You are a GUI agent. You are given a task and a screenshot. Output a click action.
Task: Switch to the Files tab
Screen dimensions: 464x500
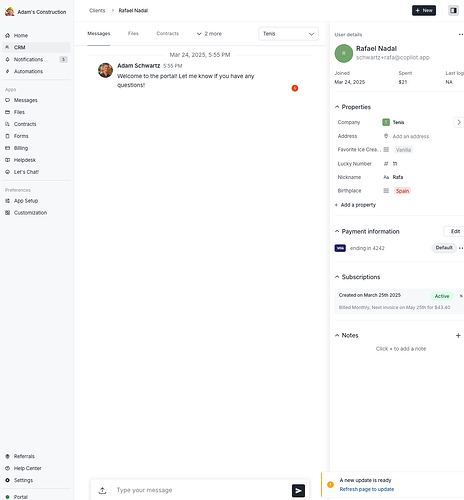coord(133,33)
